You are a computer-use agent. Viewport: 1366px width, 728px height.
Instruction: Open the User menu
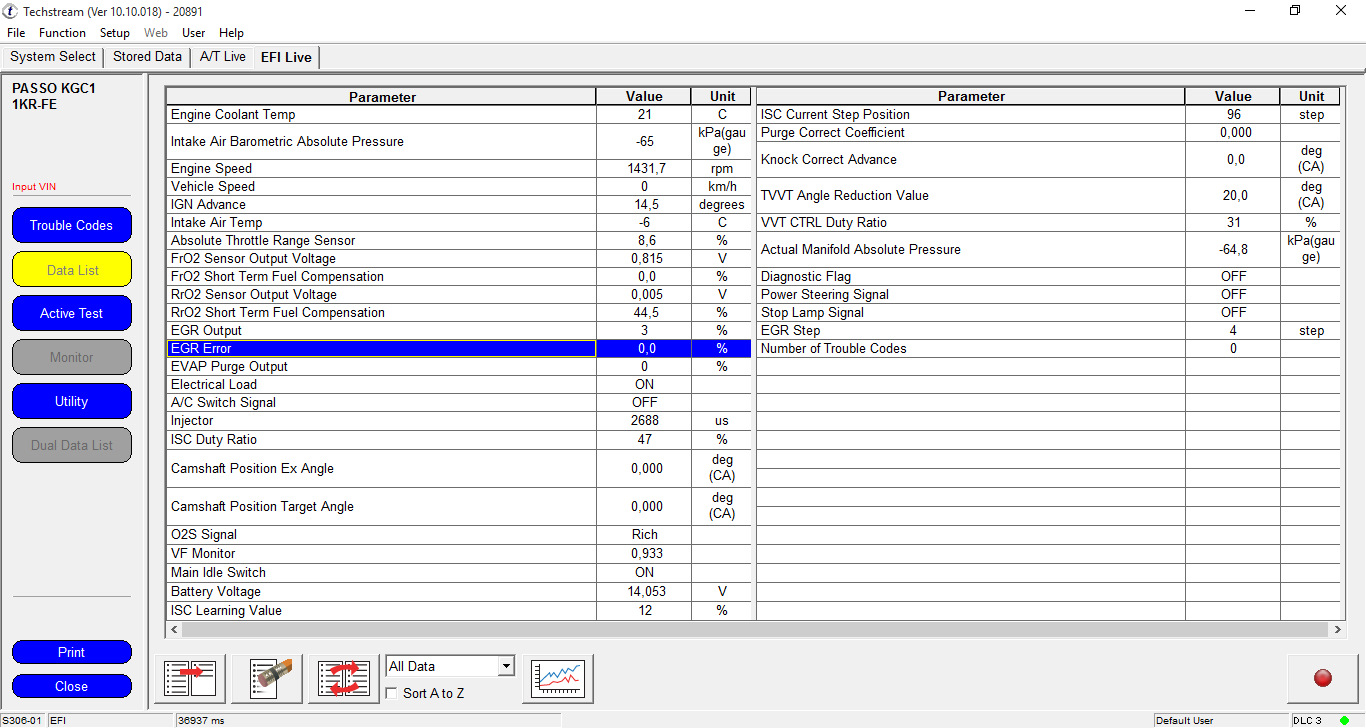pyautogui.click(x=193, y=33)
